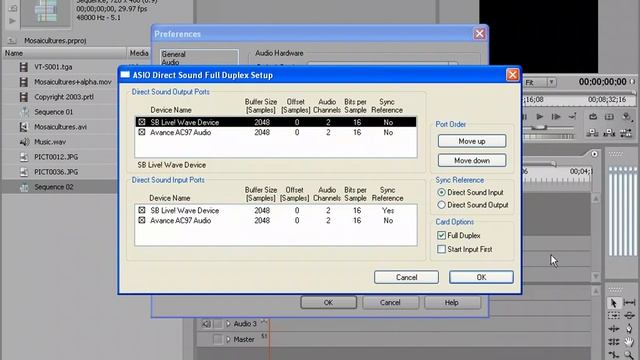Screen dimensions: 640x360
Task: Select the Selection arrow tool
Action: pos(613,303)
